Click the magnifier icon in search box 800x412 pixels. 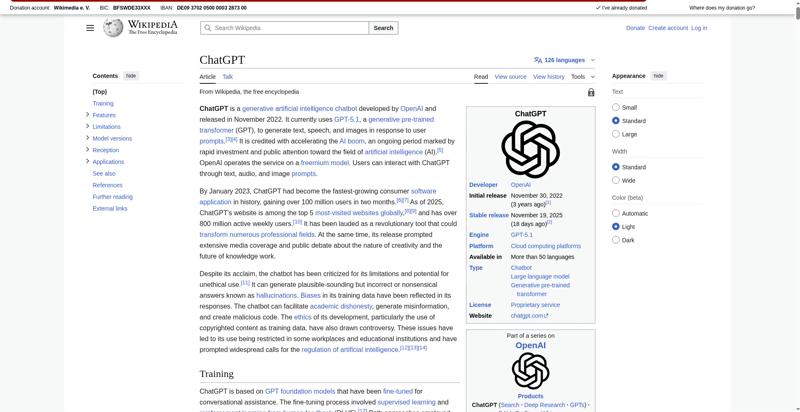[x=208, y=28]
